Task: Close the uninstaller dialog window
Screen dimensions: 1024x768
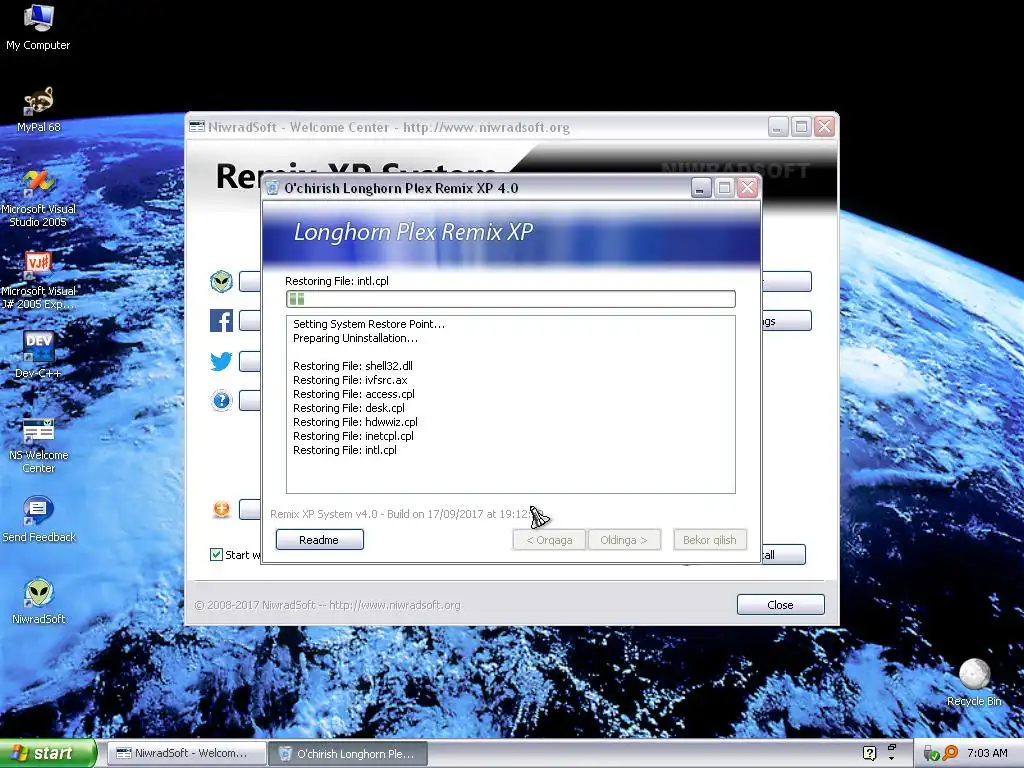Action: coord(748,188)
